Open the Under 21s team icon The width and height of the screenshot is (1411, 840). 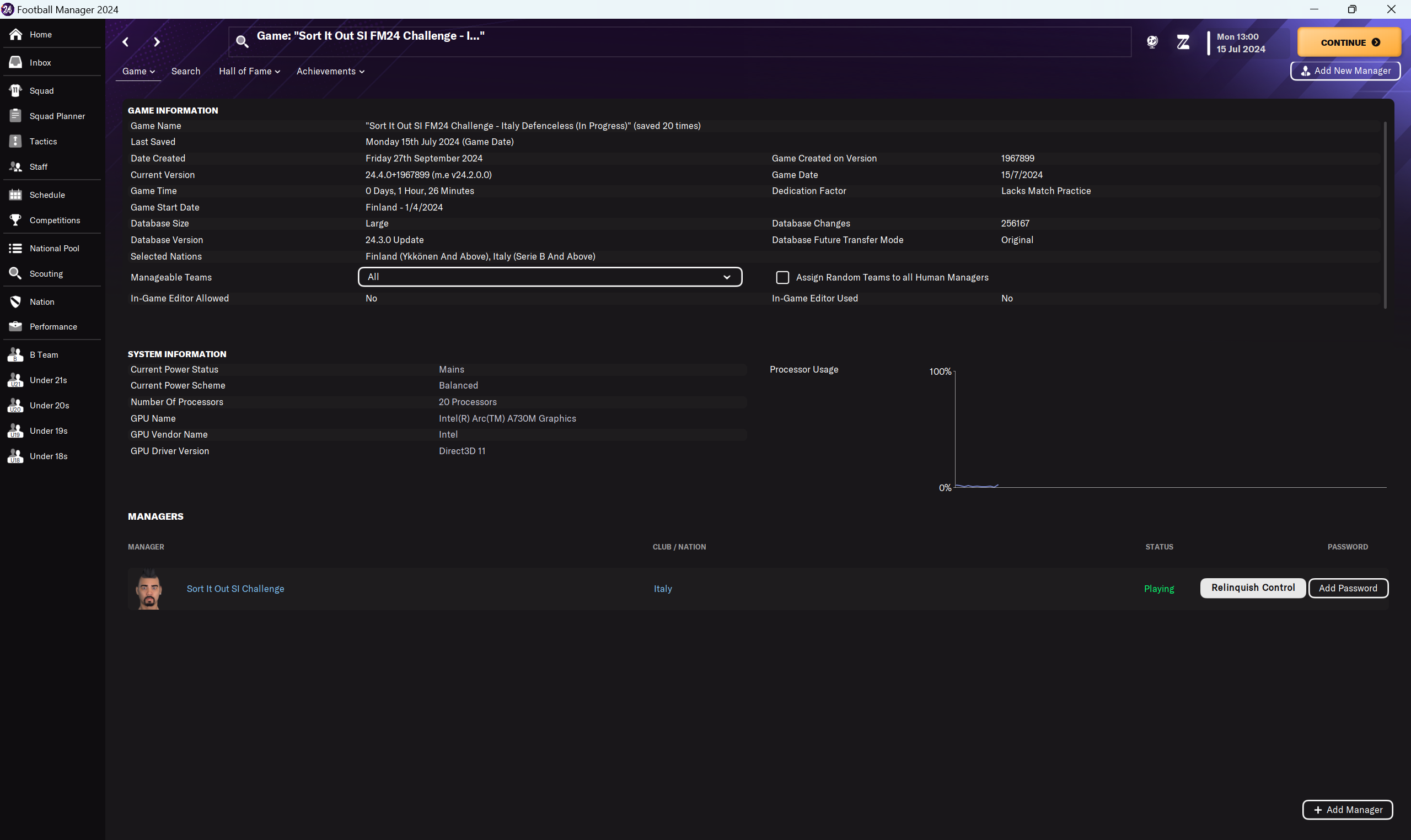pos(15,380)
